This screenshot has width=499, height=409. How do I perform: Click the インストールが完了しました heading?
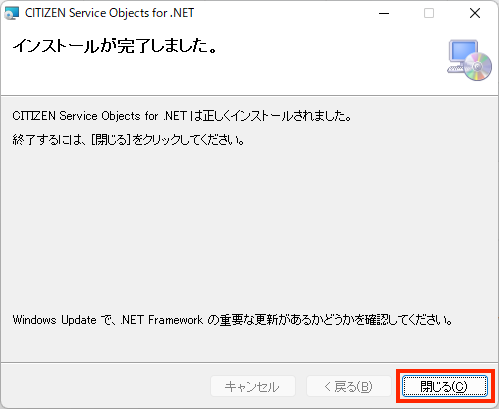115,46
